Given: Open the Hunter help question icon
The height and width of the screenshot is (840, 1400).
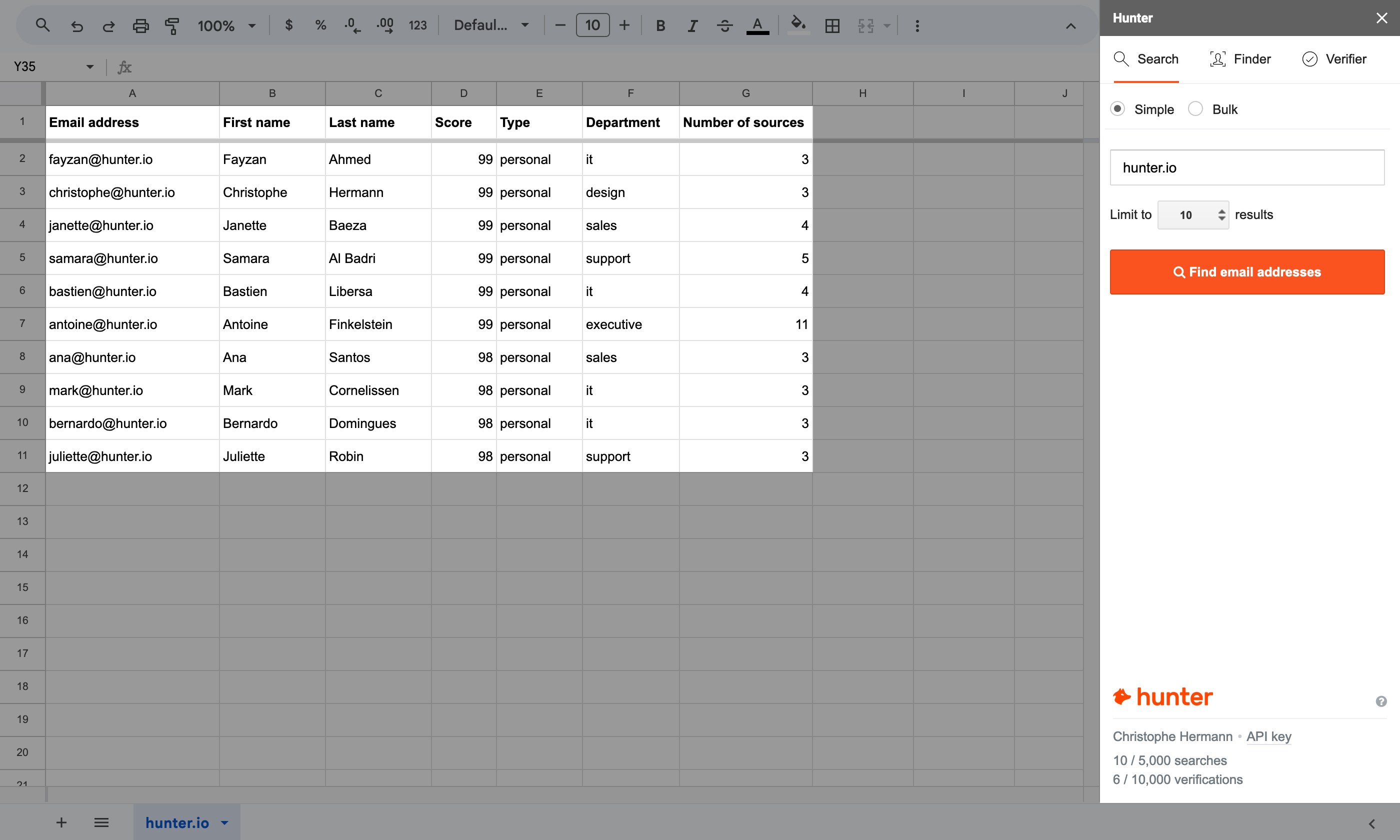Looking at the screenshot, I should point(1381,701).
